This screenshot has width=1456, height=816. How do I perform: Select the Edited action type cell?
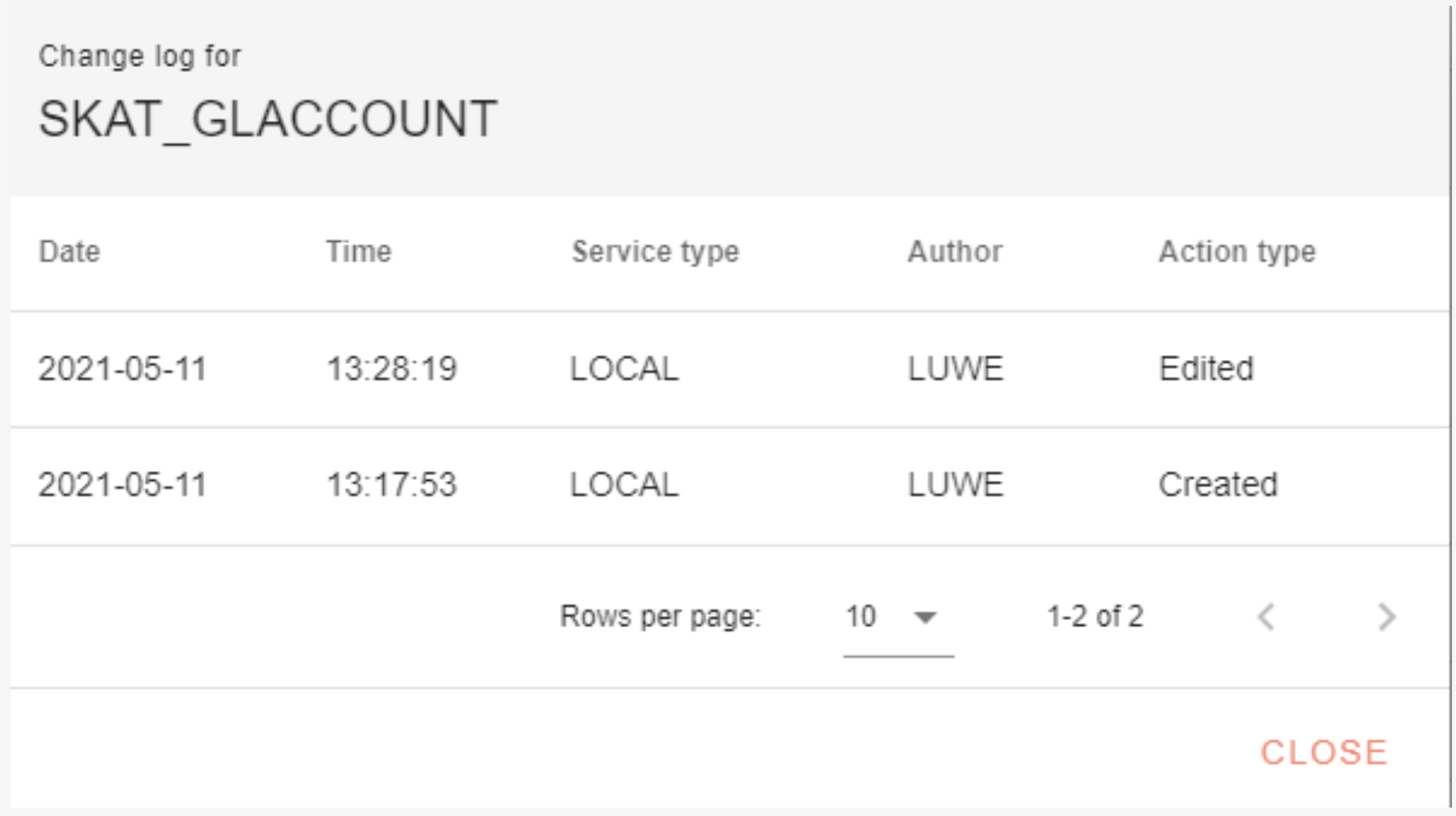(1206, 368)
